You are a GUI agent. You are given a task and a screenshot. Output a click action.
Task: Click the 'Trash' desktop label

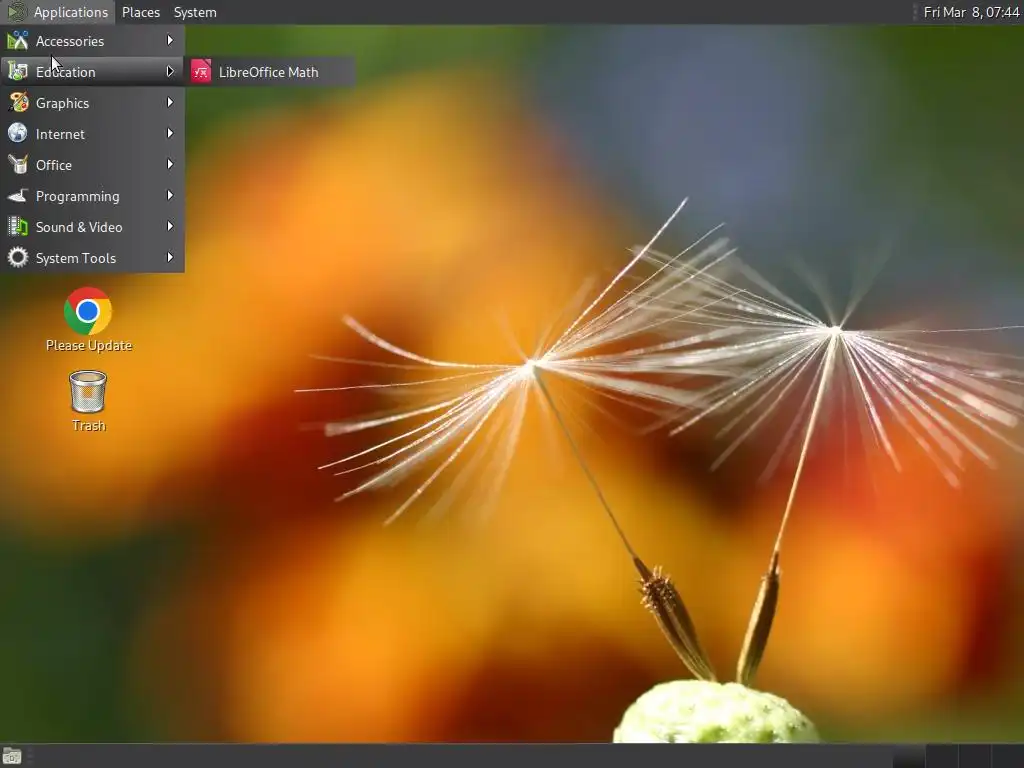89,426
